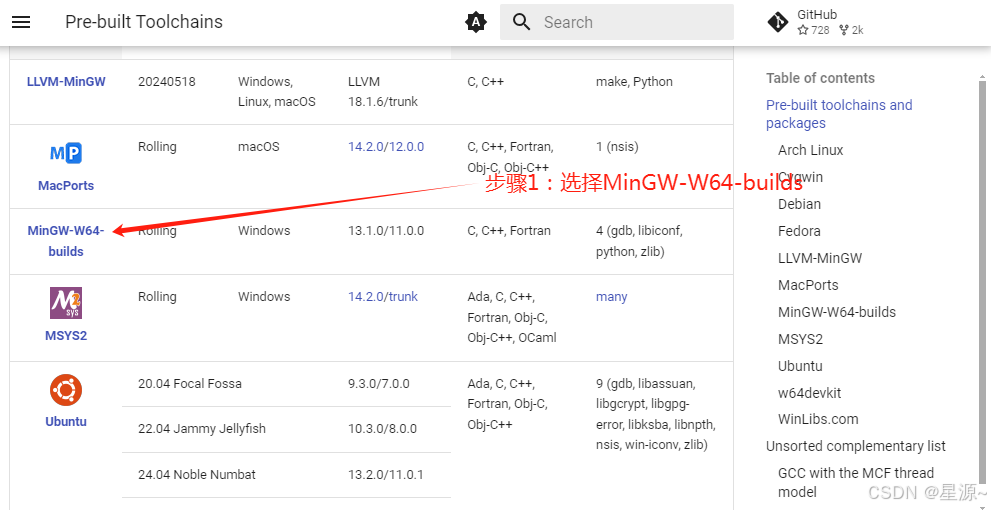The width and height of the screenshot is (991, 510).
Task: Click the '20240518' version cell
Action: [x=167, y=82]
